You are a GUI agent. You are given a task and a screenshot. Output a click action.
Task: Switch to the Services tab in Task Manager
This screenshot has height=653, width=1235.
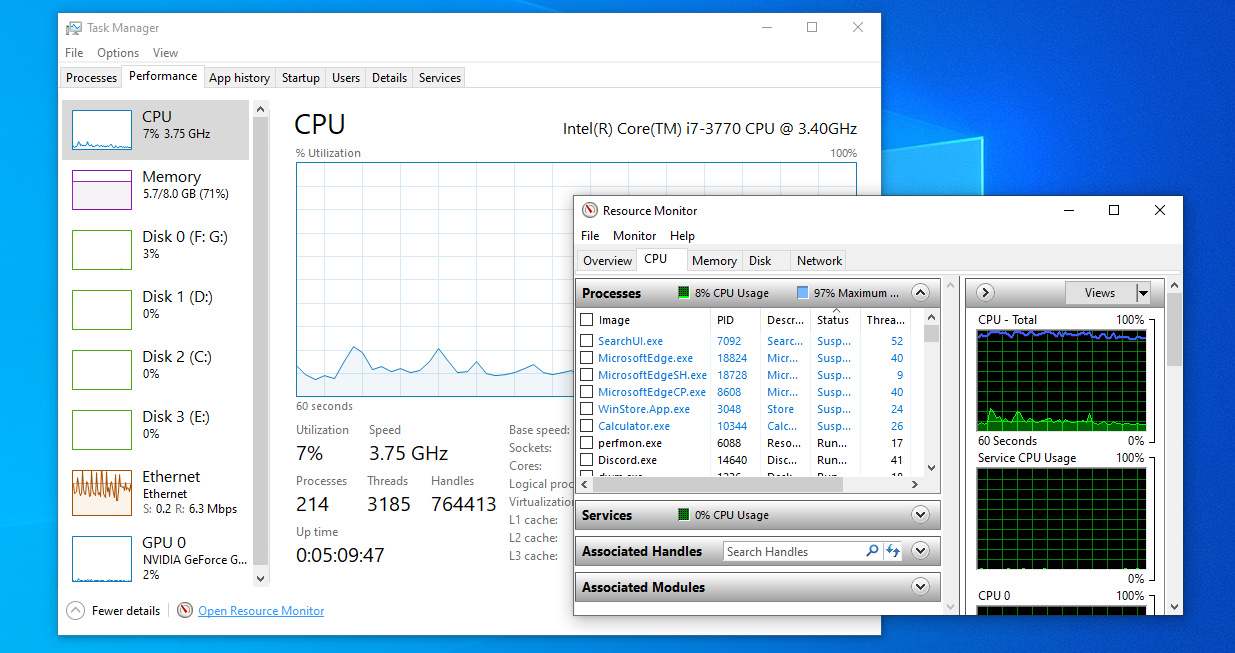[440, 78]
